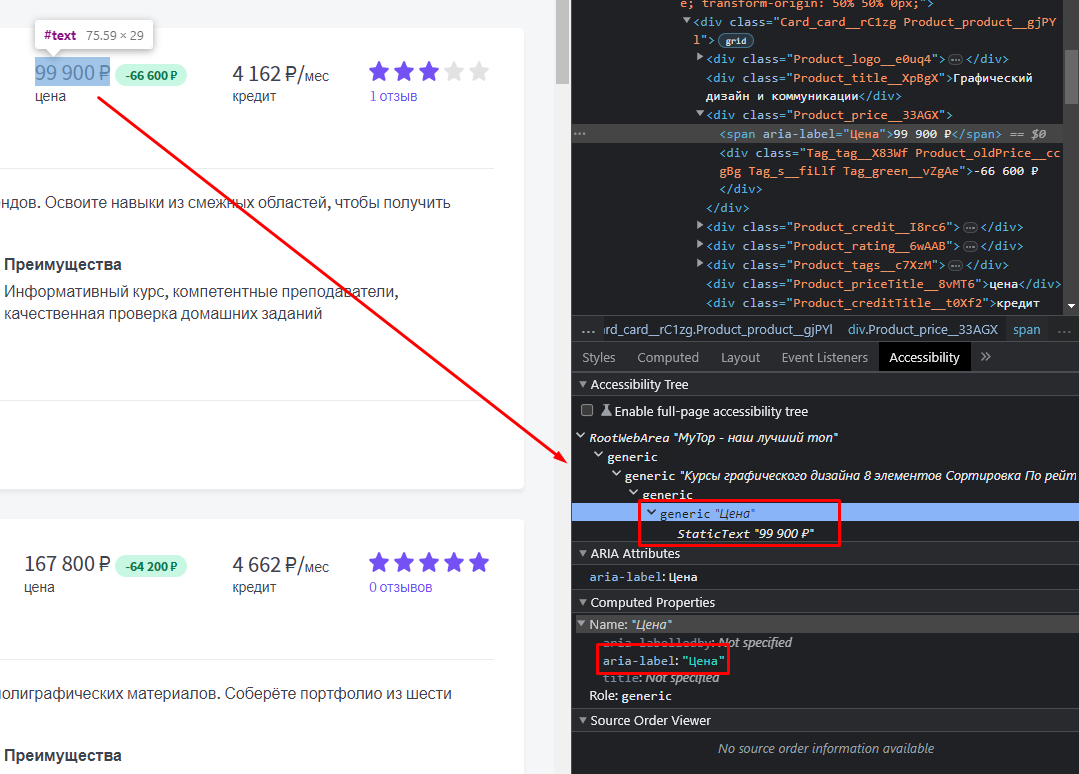Collapse the RootWebArea tree node
Screen dimensions: 1079x774
(581, 437)
